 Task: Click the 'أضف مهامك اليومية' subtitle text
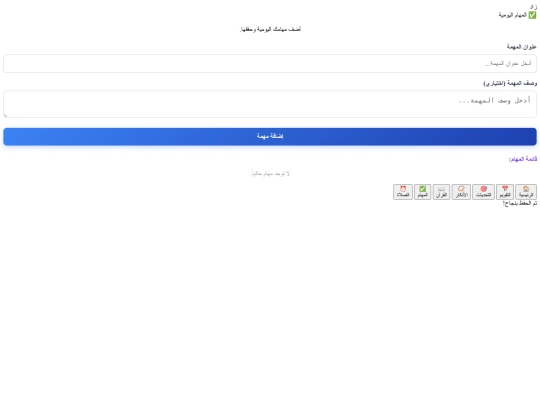click(270, 29)
